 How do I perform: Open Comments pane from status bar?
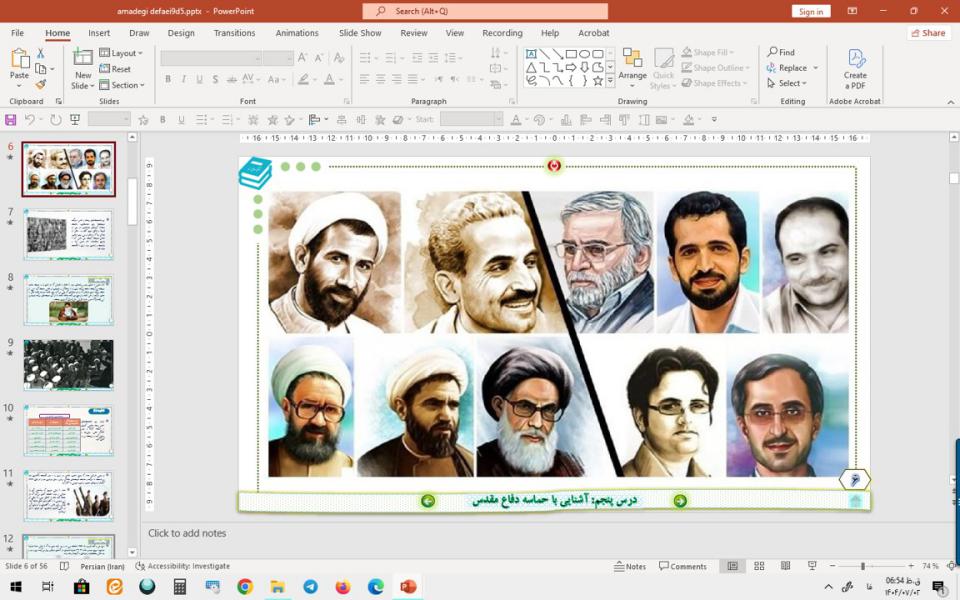683,566
